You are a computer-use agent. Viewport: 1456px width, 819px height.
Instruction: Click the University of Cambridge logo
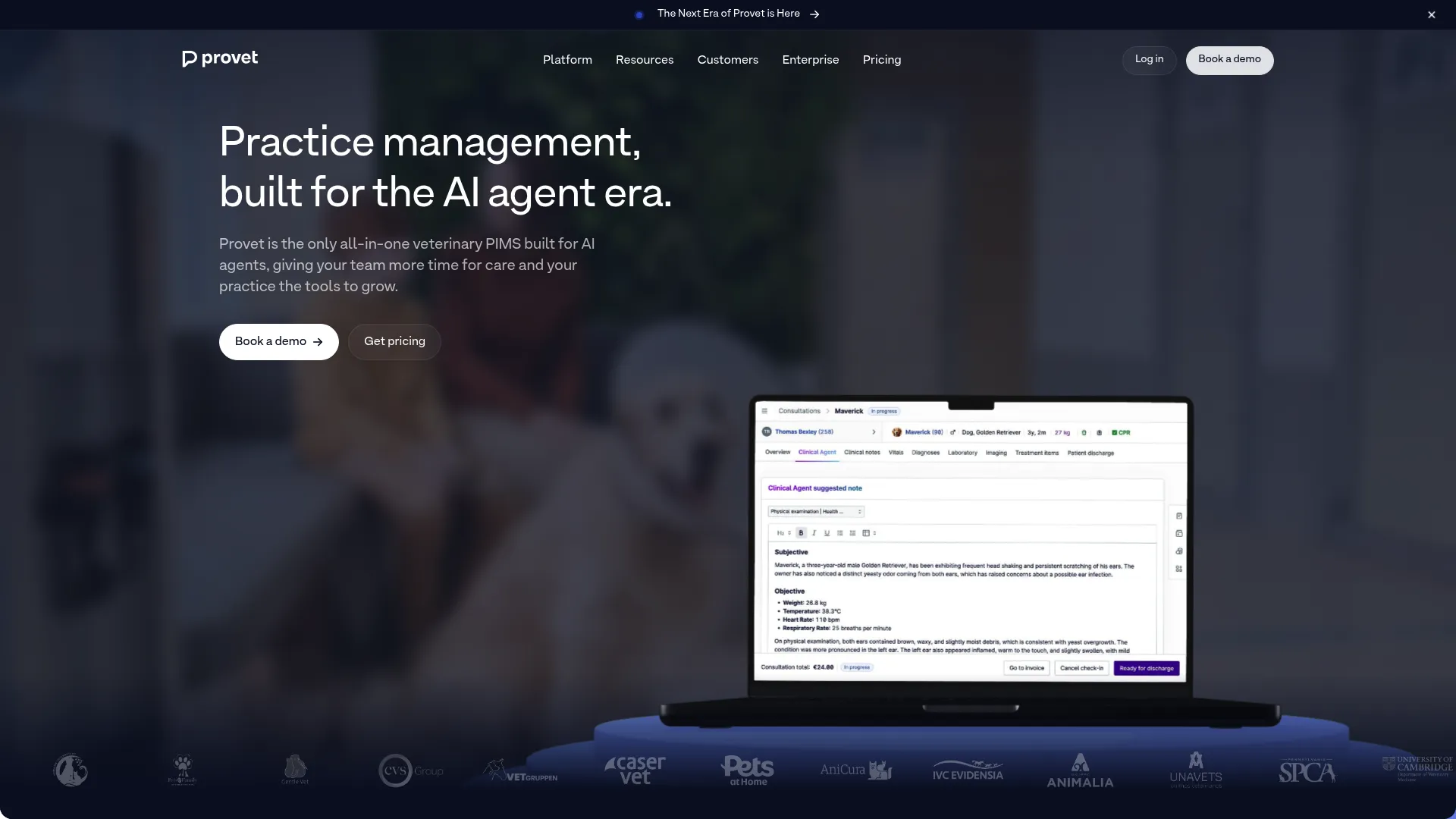tap(1417, 768)
